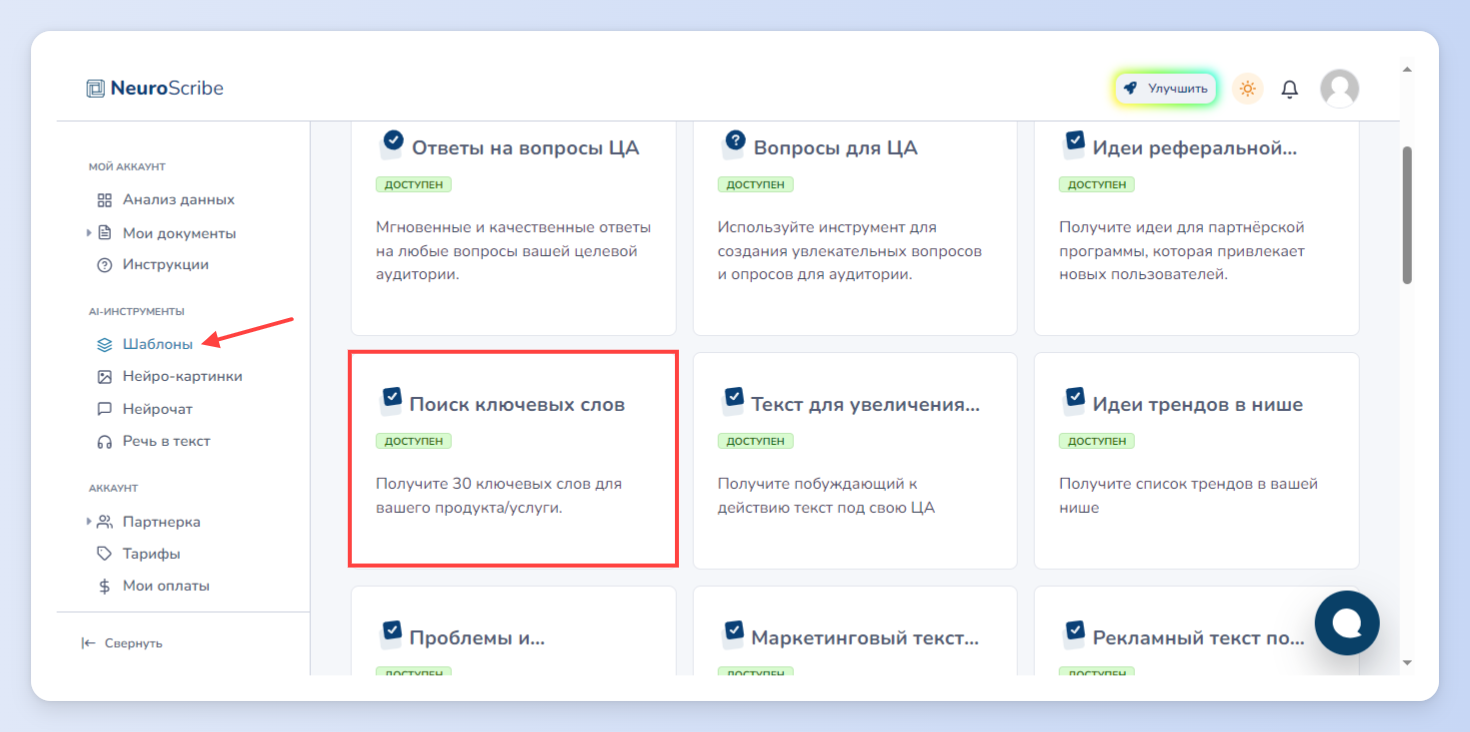Click description 'Получите список трендов в вашей нише'
Screen dimensions: 1470x732
1189,496
